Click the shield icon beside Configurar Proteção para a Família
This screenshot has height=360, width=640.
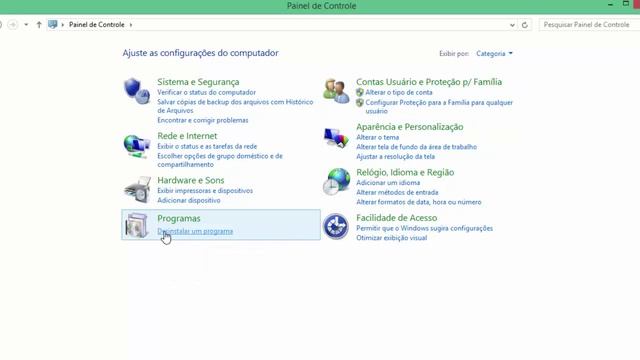(x=360, y=103)
